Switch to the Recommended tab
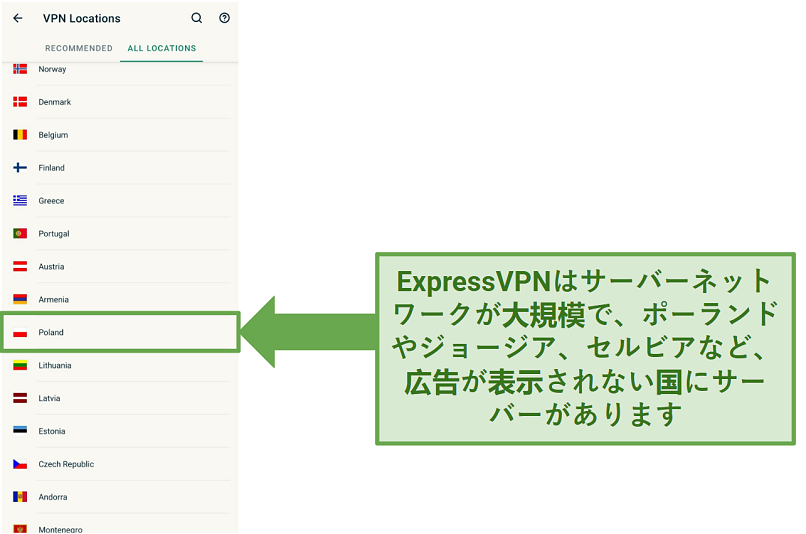 [79, 48]
